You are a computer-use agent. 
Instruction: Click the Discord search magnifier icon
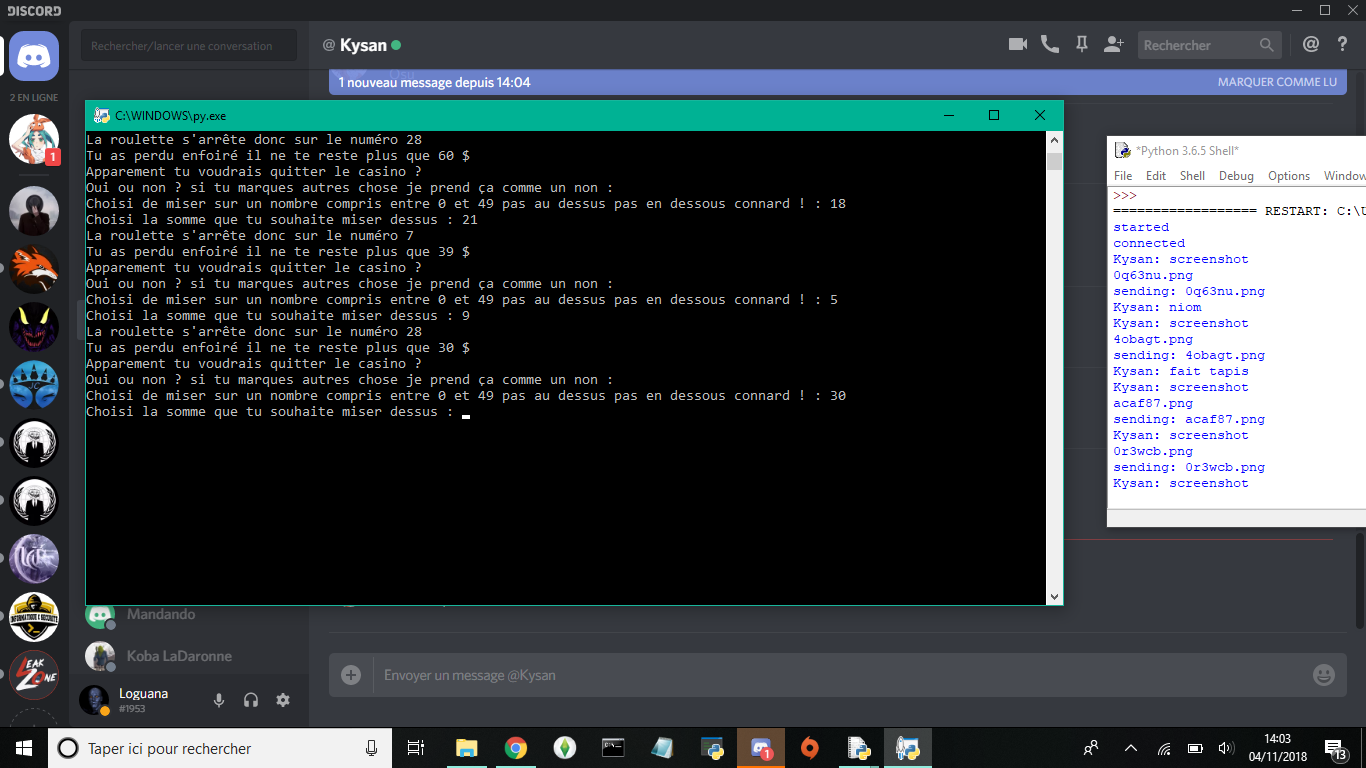1267,45
